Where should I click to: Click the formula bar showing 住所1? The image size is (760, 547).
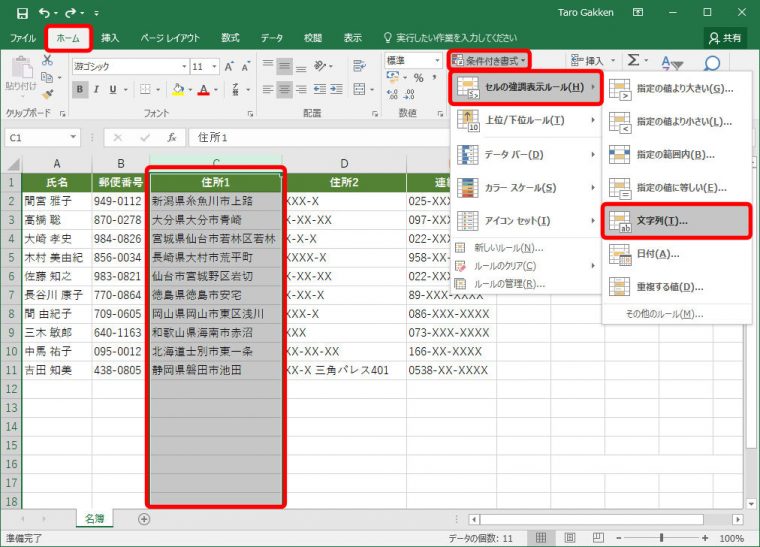tap(320, 138)
